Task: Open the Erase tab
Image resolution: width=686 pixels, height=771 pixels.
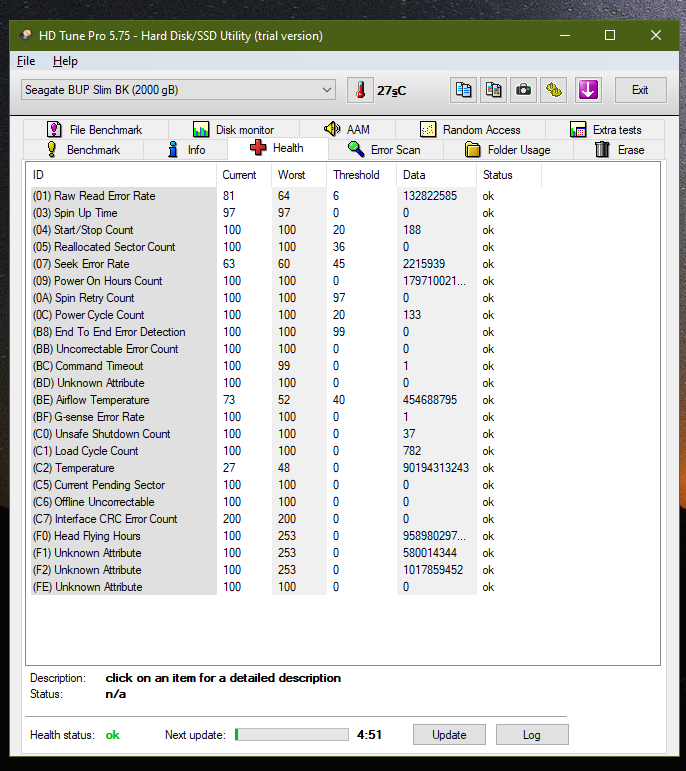Action: click(619, 149)
